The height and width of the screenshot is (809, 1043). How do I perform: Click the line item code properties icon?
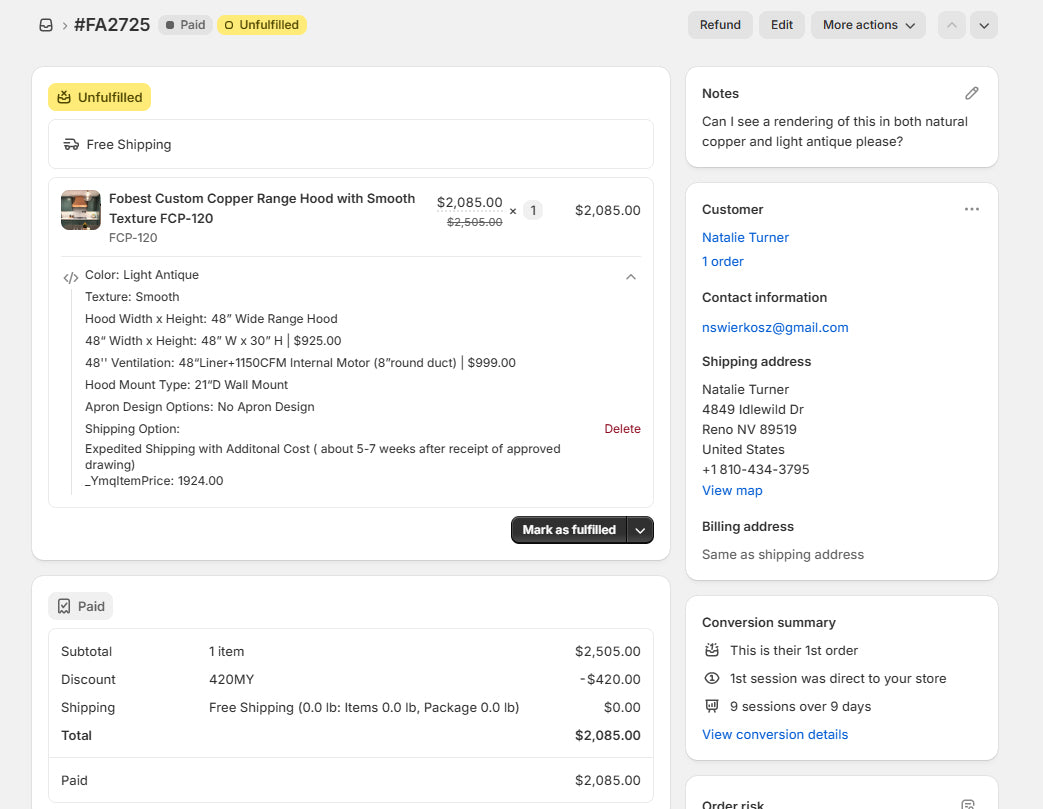[71, 277]
